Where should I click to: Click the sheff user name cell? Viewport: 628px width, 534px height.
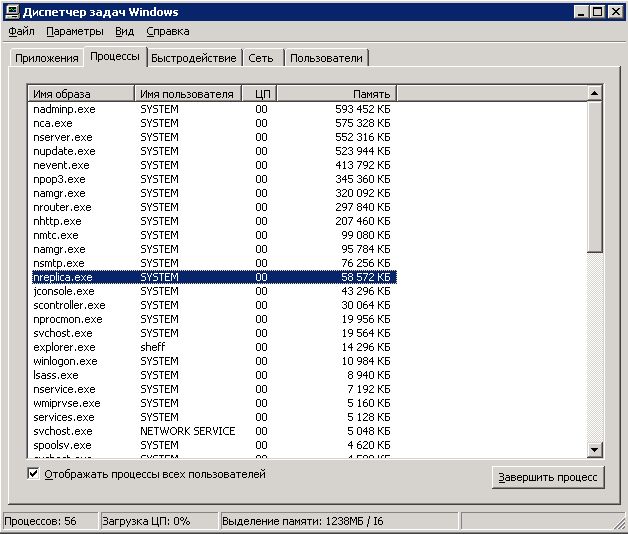[153, 347]
